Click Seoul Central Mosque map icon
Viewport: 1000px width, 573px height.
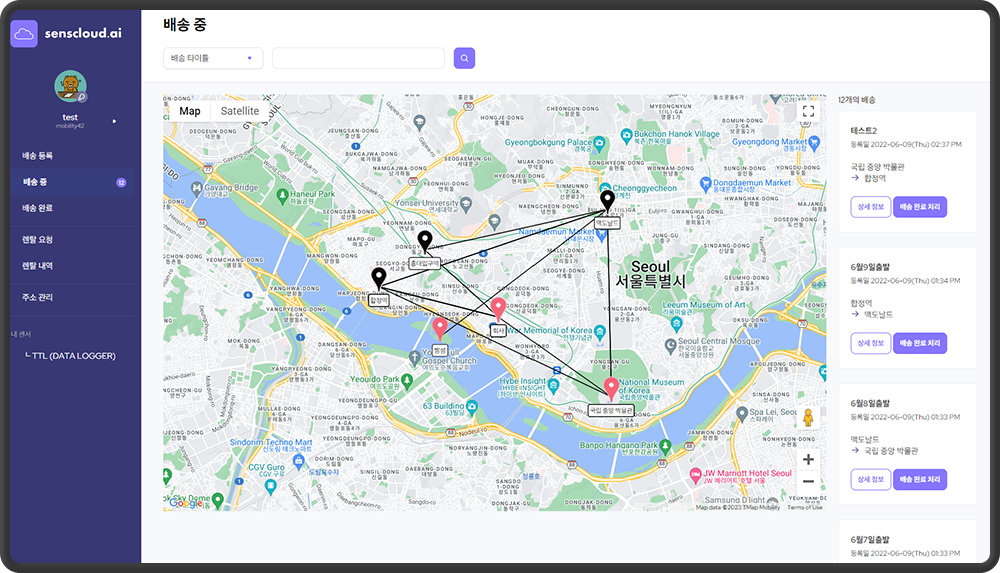pos(670,346)
